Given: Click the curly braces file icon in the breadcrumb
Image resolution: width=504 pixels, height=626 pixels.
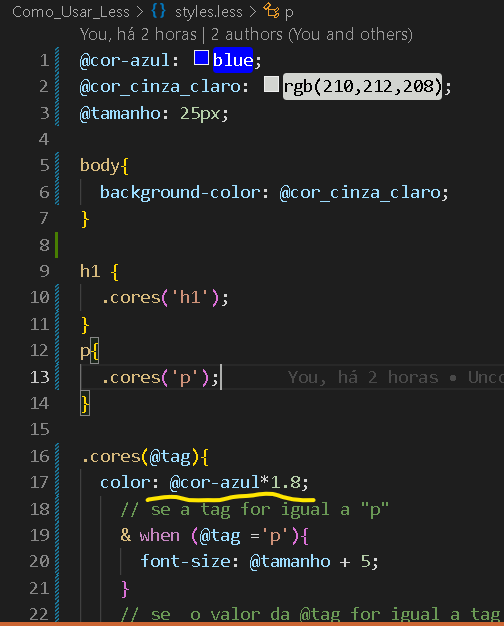Looking at the screenshot, I should [x=158, y=11].
